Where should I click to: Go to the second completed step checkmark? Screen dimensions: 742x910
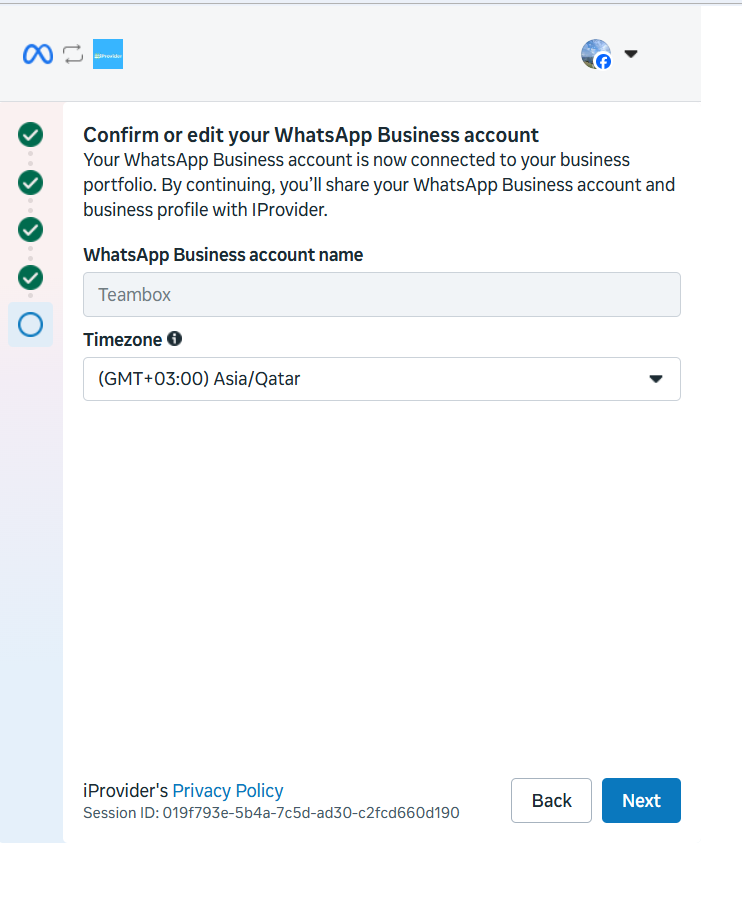coord(30,182)
